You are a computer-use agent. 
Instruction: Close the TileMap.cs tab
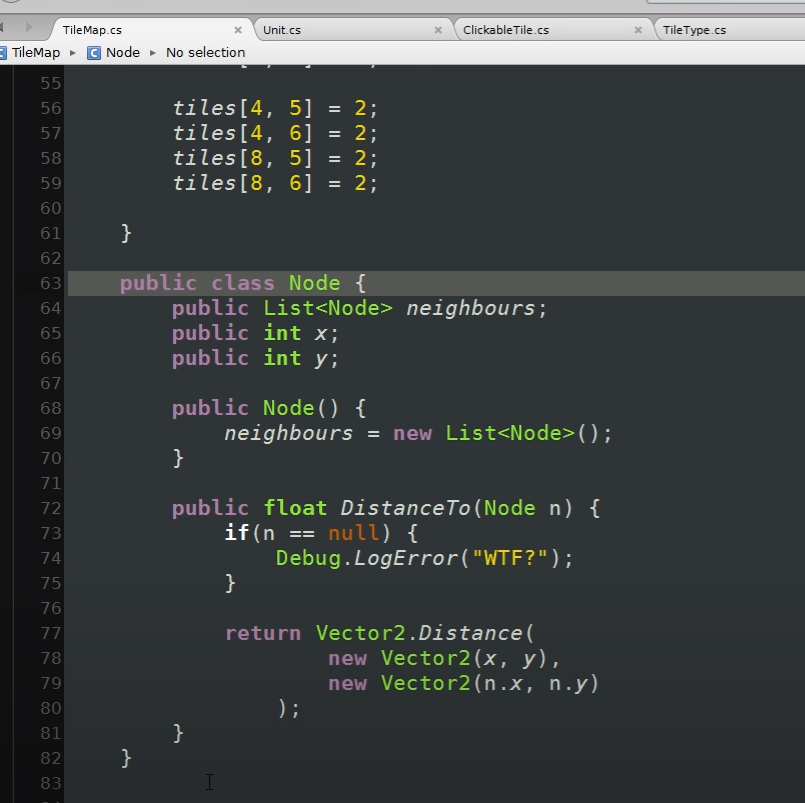(x=238, y=30)
